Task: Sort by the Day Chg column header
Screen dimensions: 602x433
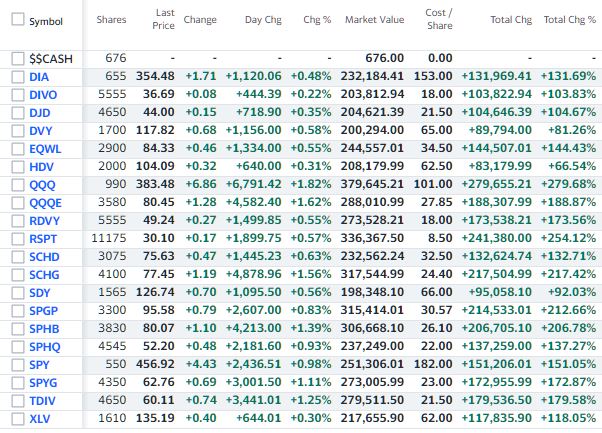Action: pos(262,20)
